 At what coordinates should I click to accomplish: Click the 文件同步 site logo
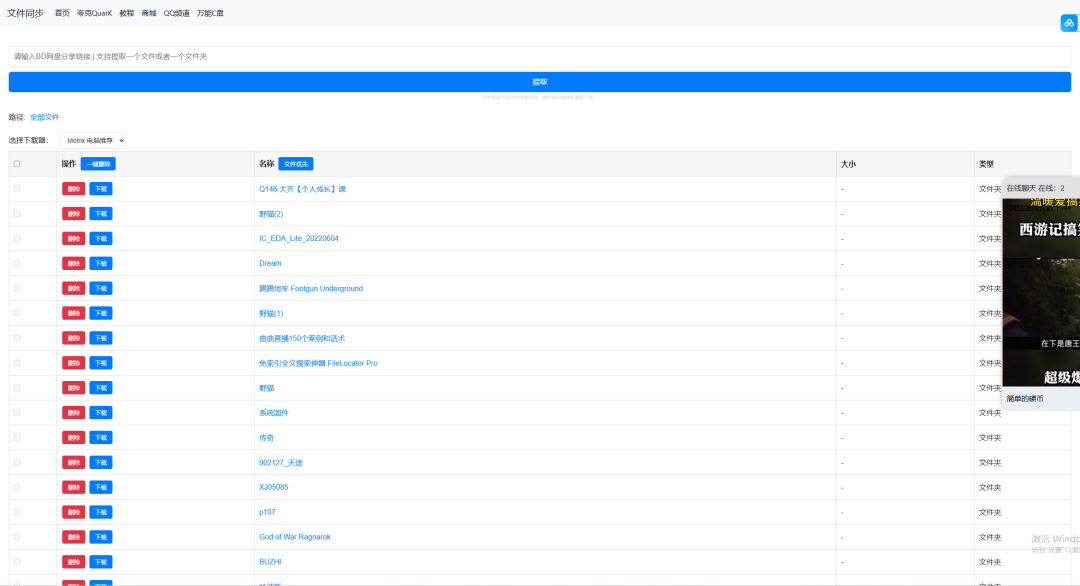click(x=25, y=13)
